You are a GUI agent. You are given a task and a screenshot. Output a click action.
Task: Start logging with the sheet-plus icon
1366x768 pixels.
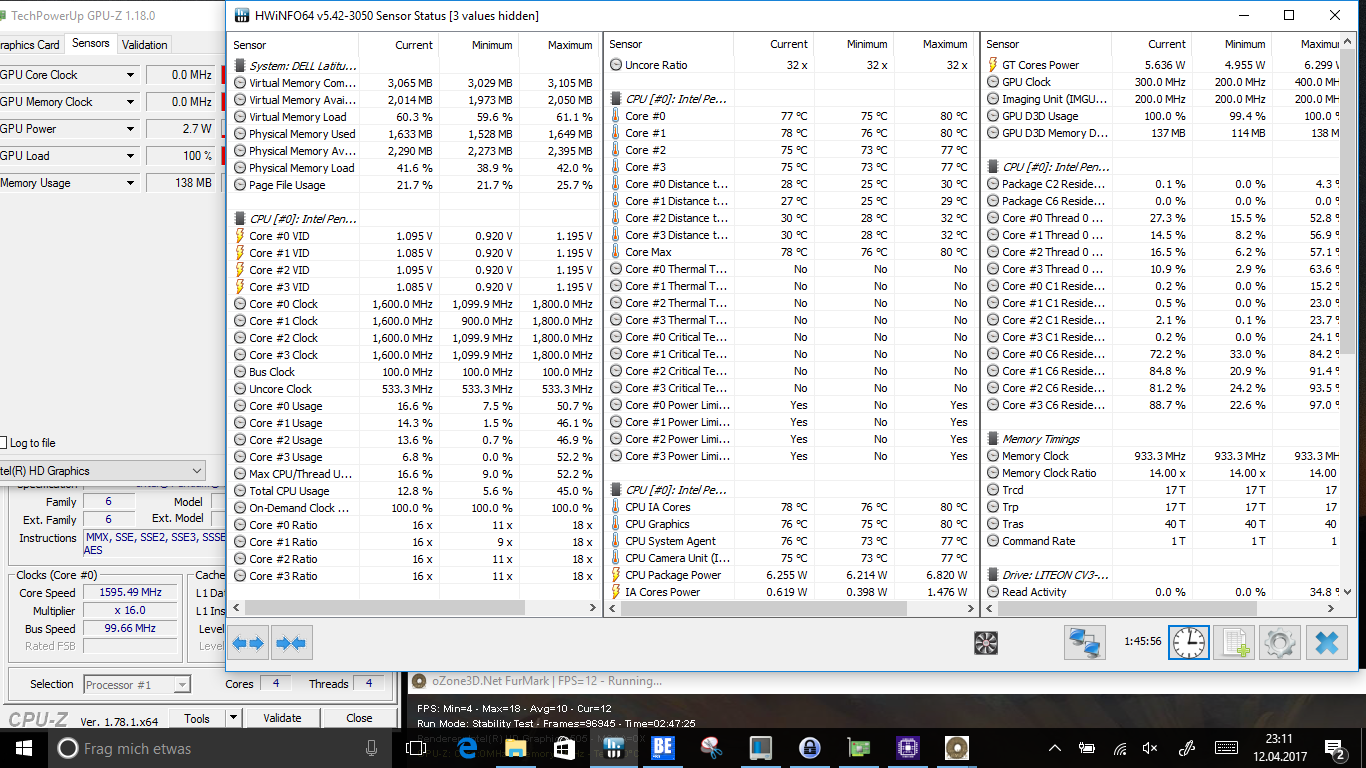tap(1233, 643)
